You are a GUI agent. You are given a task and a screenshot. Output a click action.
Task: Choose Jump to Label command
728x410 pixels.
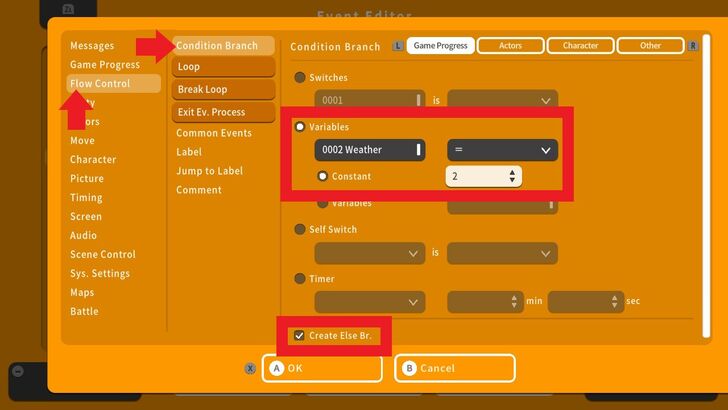coord(210,171)
